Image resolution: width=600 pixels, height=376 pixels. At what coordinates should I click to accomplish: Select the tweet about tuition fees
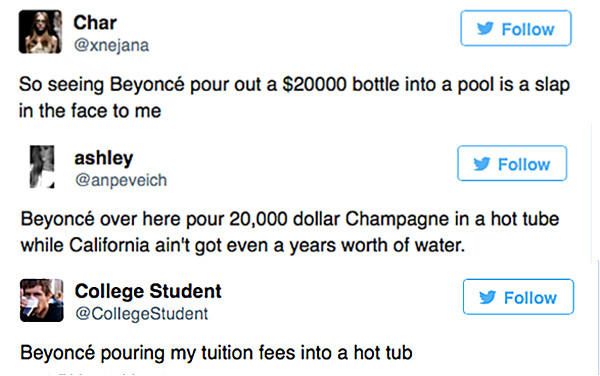[216, 353]
